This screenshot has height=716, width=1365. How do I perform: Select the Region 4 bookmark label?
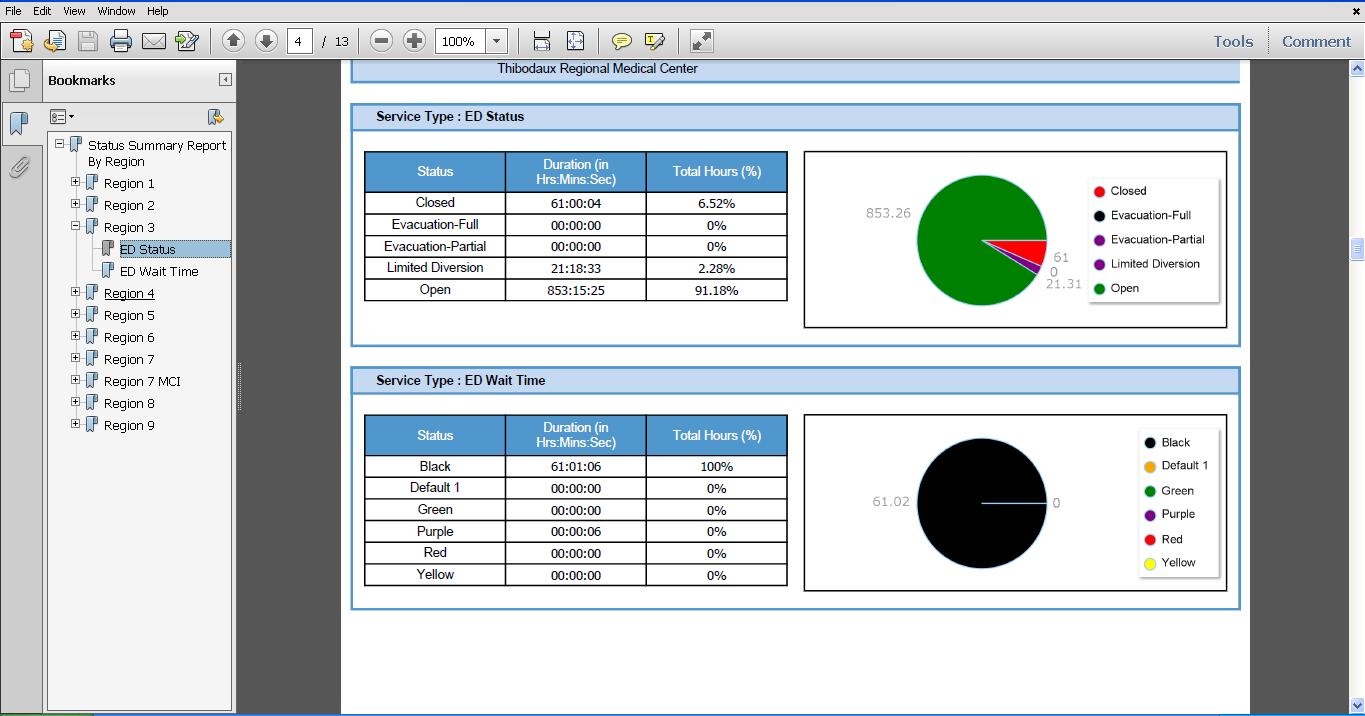point(129,293)
